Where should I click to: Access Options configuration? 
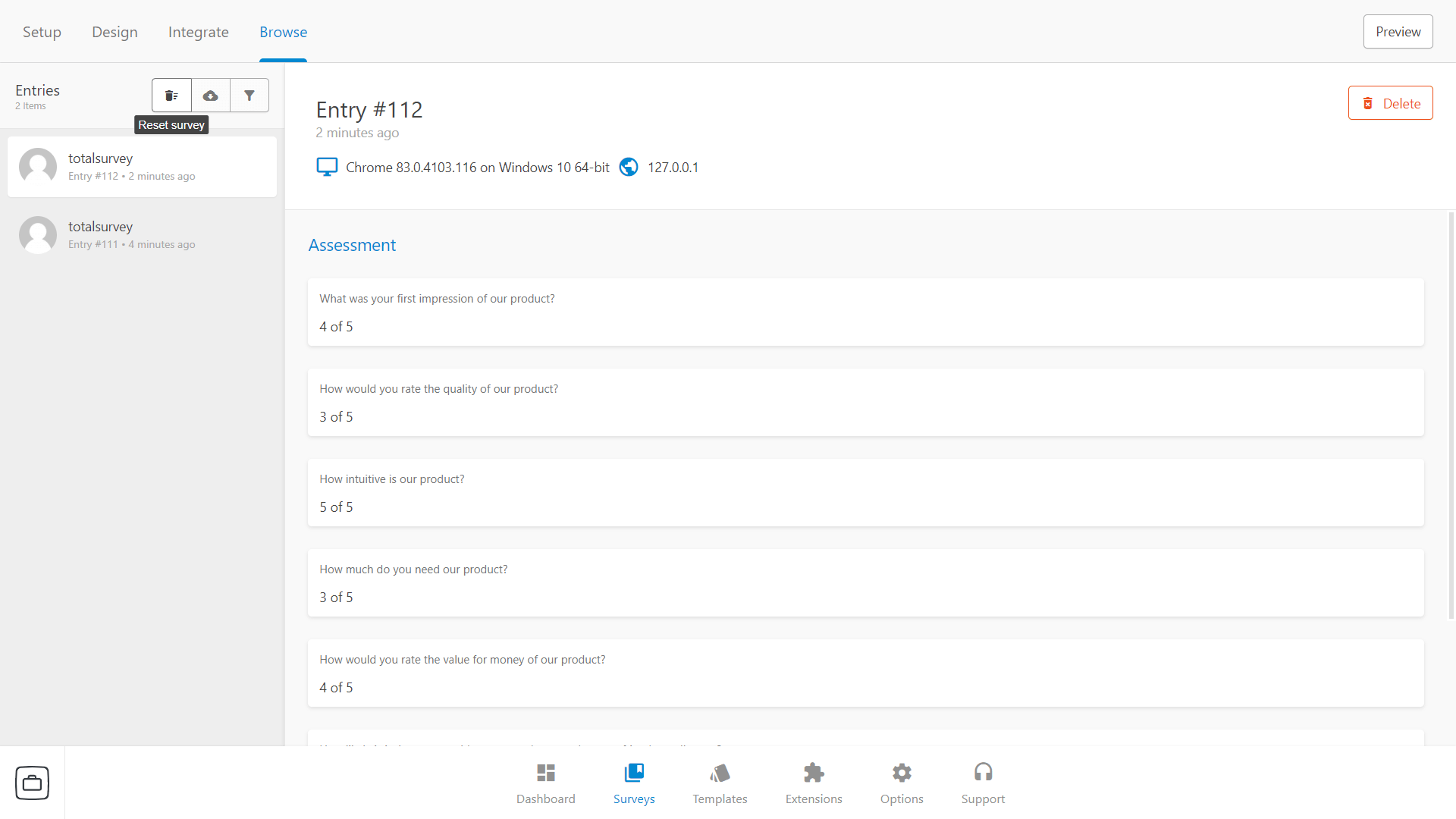900,783
